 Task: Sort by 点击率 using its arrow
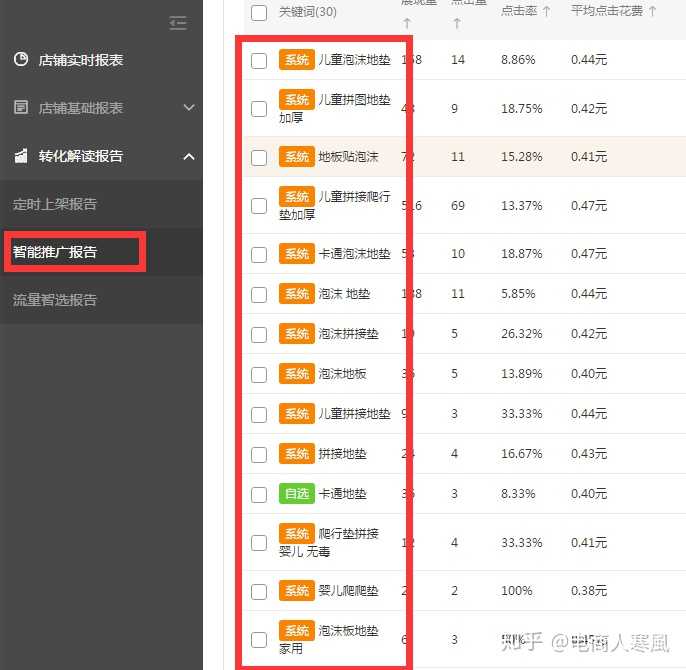click(546, 11)
